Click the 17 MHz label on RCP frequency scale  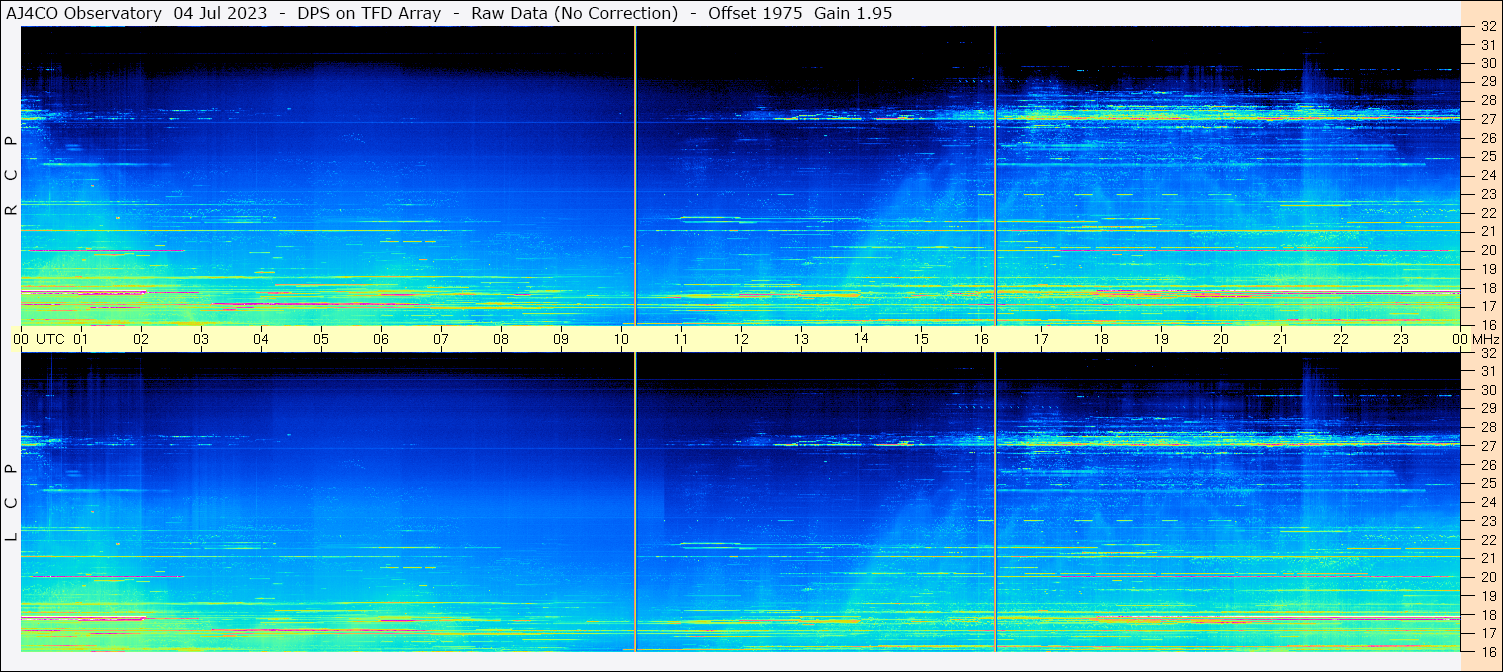coord(1488,306)
